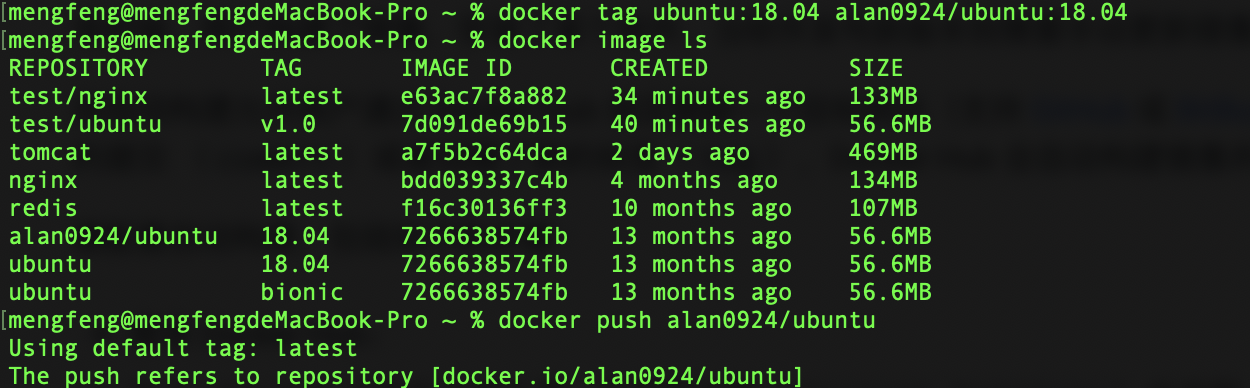Click the 'Using default tag: latest' line
The width and height of the screenshot is (1250, 388).
(x=183, y=349)
